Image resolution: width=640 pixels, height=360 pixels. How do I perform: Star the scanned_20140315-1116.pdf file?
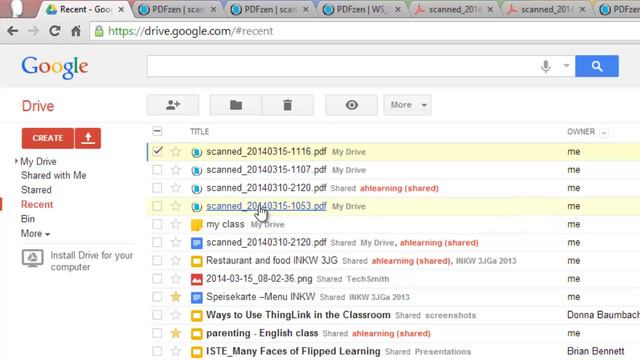pyautogui.click(x=176, y=152)
